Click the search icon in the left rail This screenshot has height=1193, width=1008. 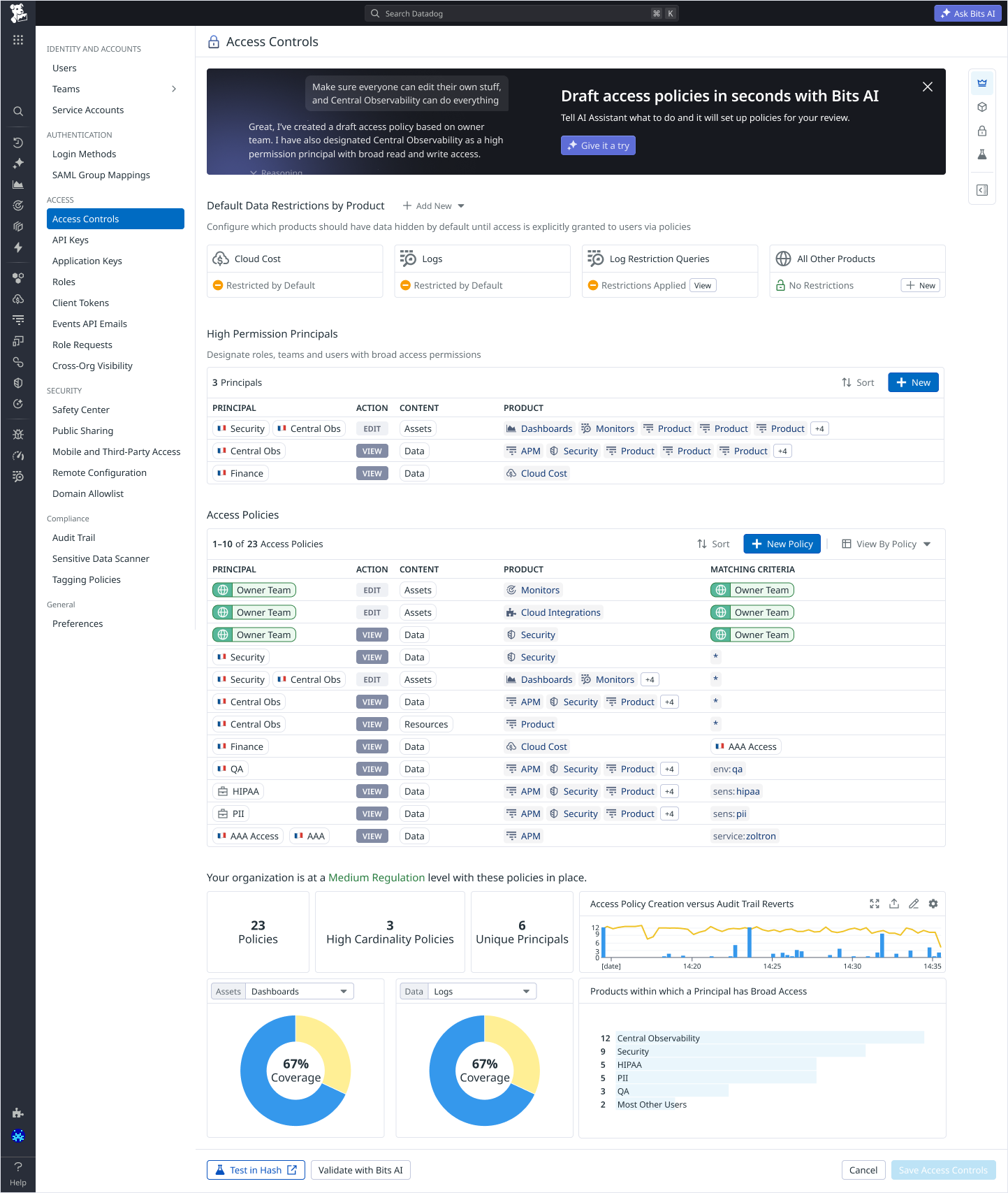coord(18,111)
